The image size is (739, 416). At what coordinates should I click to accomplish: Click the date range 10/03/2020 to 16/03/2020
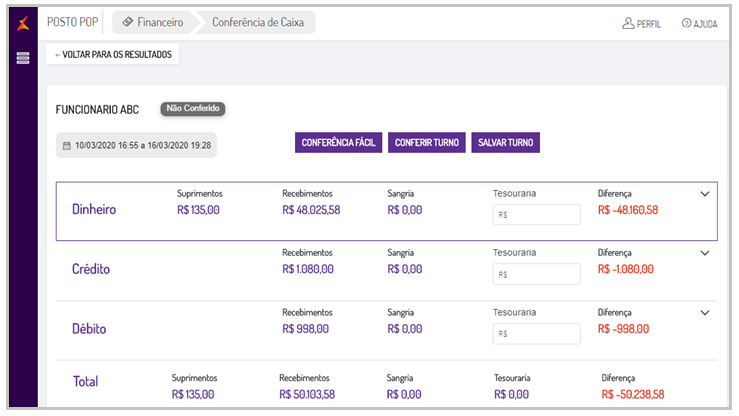tap(142, 145)
